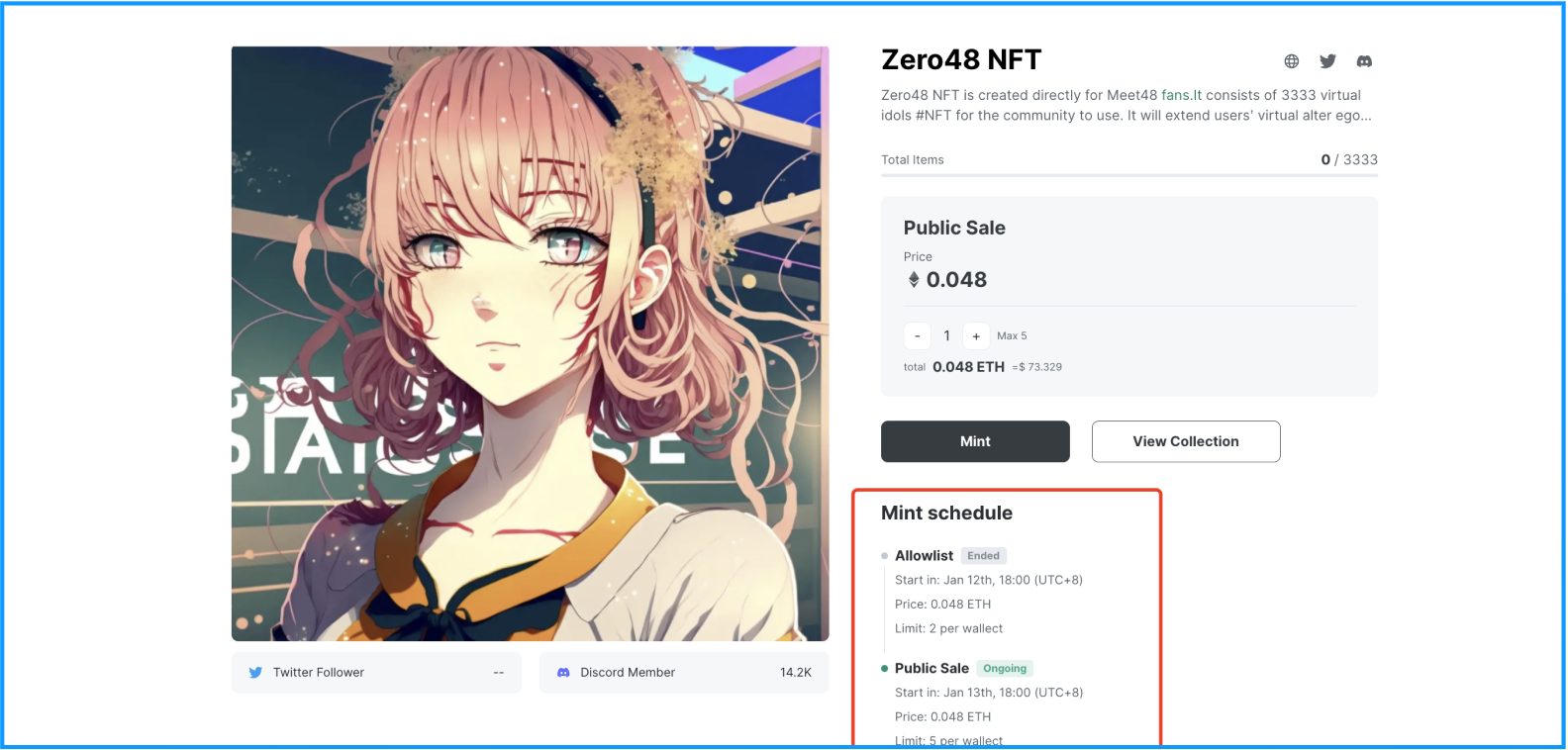Screen dimensions: 1568x750
Task: Click the quantity value field
Action: tap(946, 336)
